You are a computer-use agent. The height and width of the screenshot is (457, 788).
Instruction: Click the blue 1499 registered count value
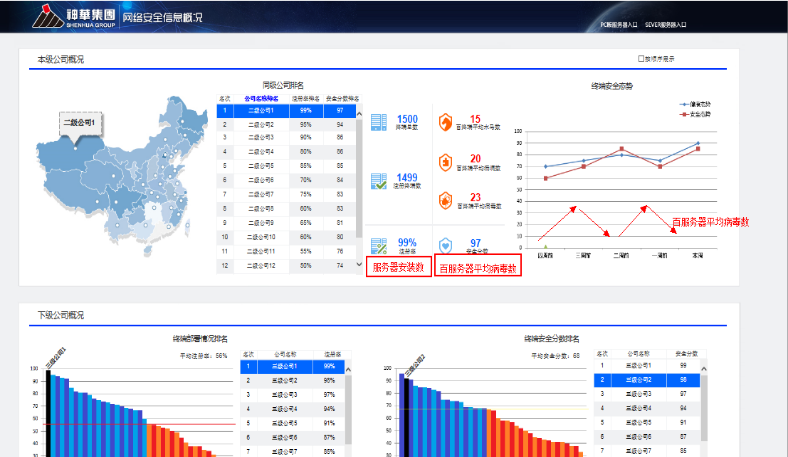point(407,177)
